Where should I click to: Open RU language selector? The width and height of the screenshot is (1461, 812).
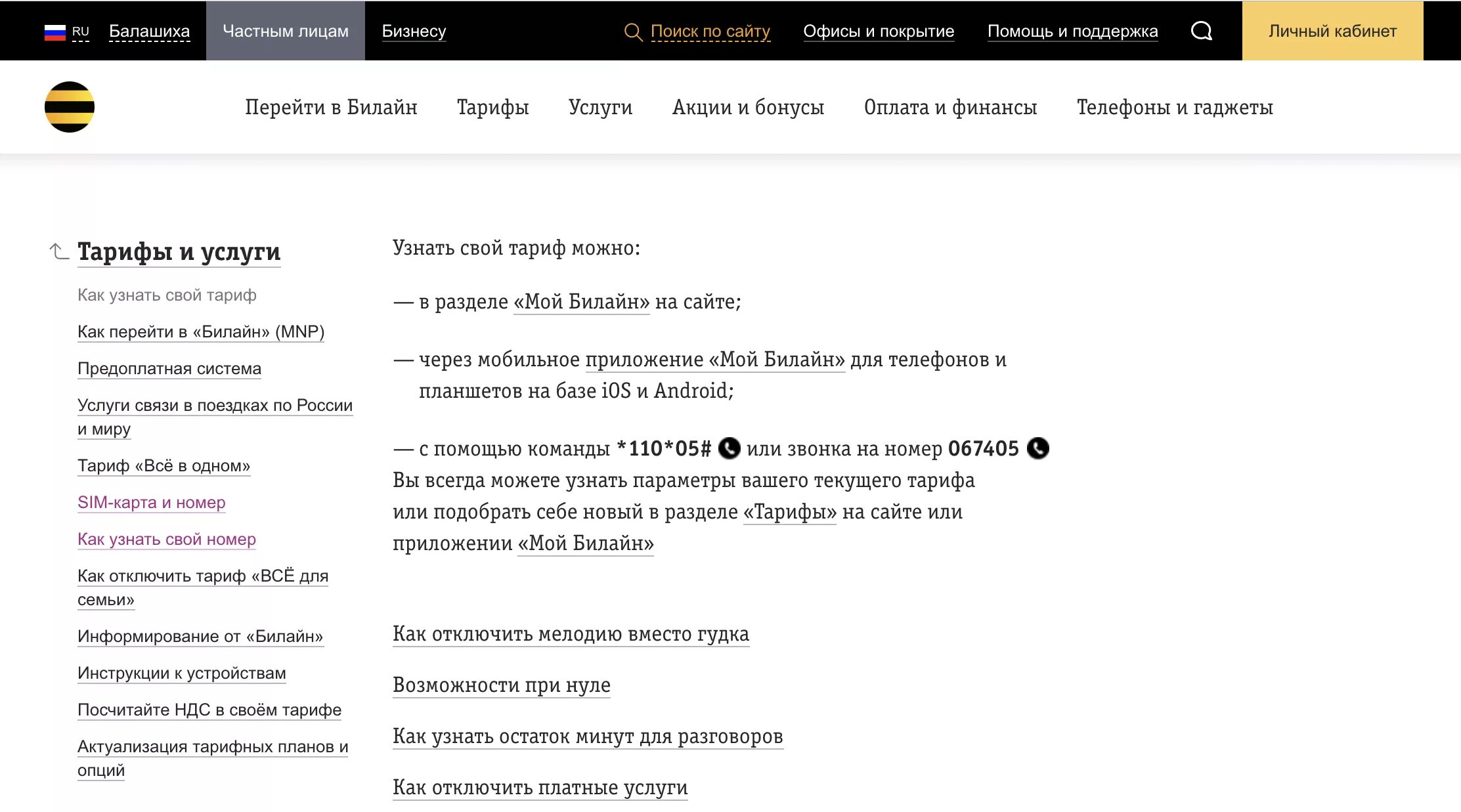point(80,32)
